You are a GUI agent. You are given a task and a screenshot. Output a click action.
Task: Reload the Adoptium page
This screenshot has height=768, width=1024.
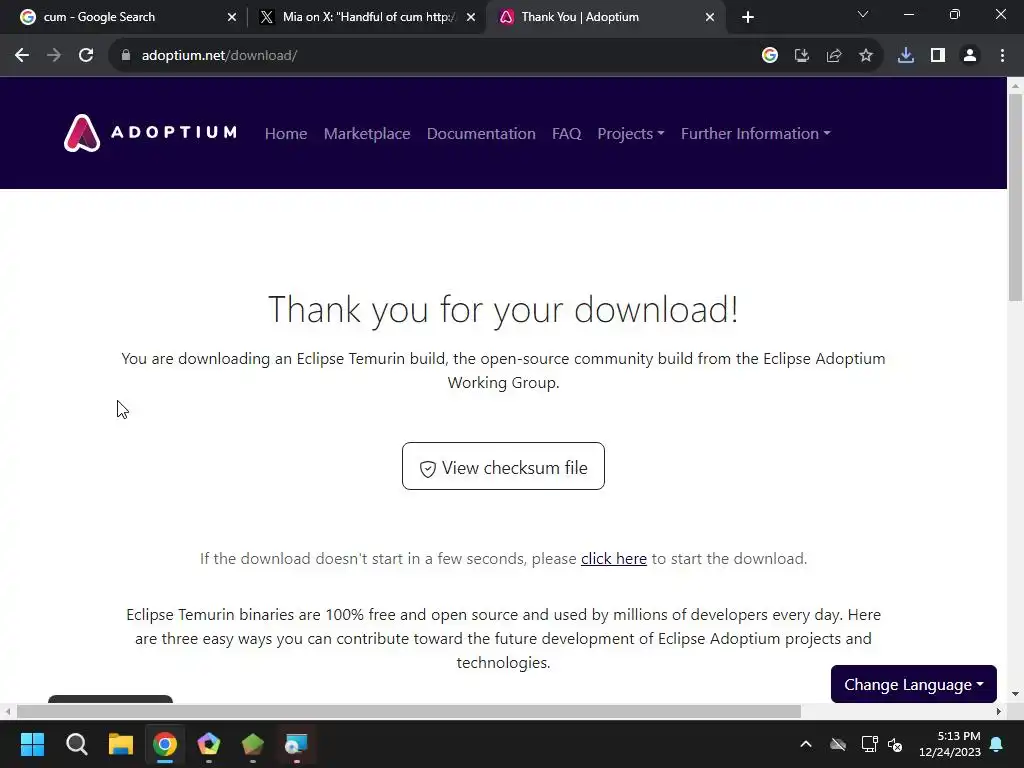[x=86, y=56]
